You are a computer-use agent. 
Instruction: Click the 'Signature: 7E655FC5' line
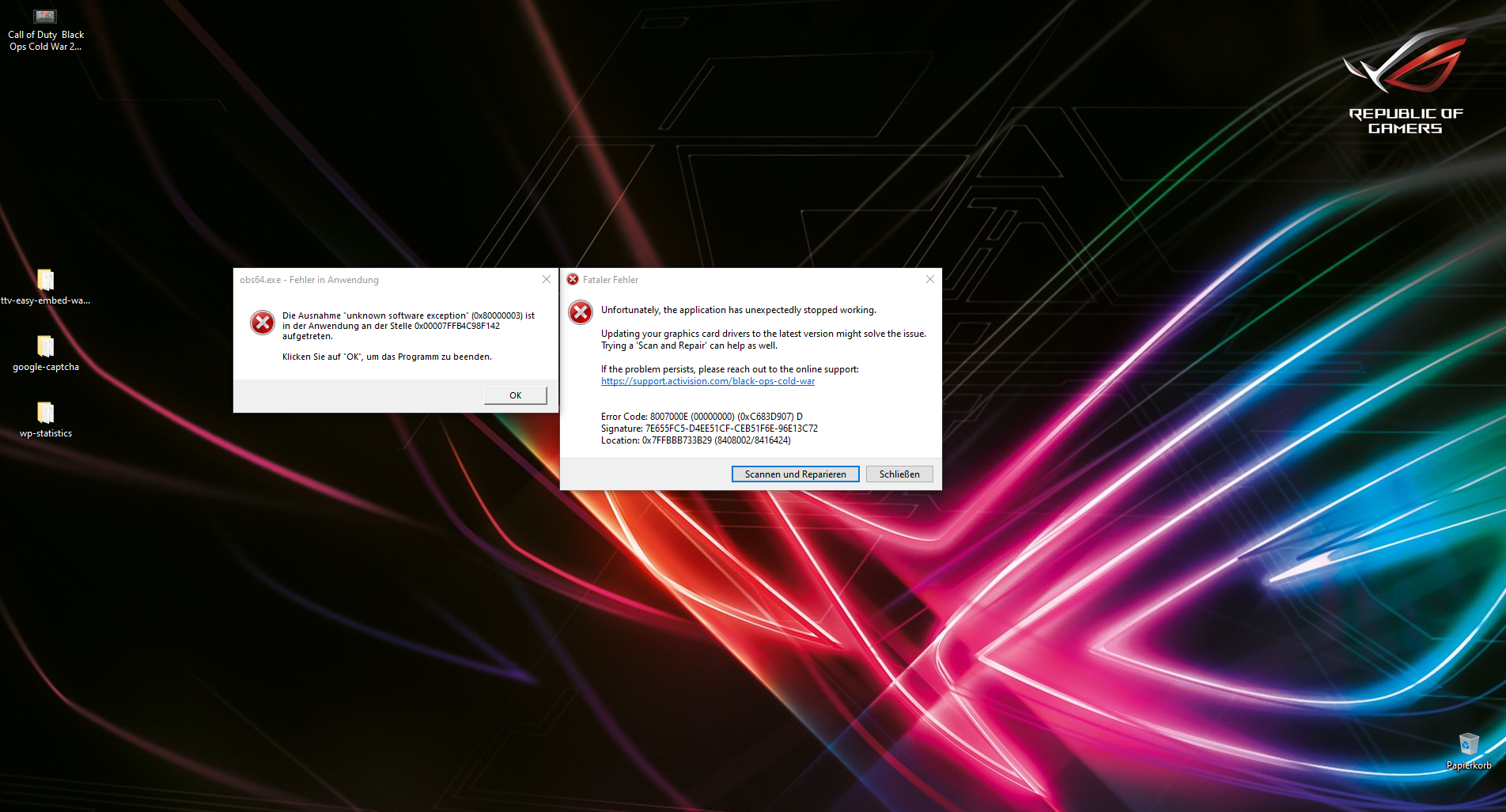click(x=709, y=429)
